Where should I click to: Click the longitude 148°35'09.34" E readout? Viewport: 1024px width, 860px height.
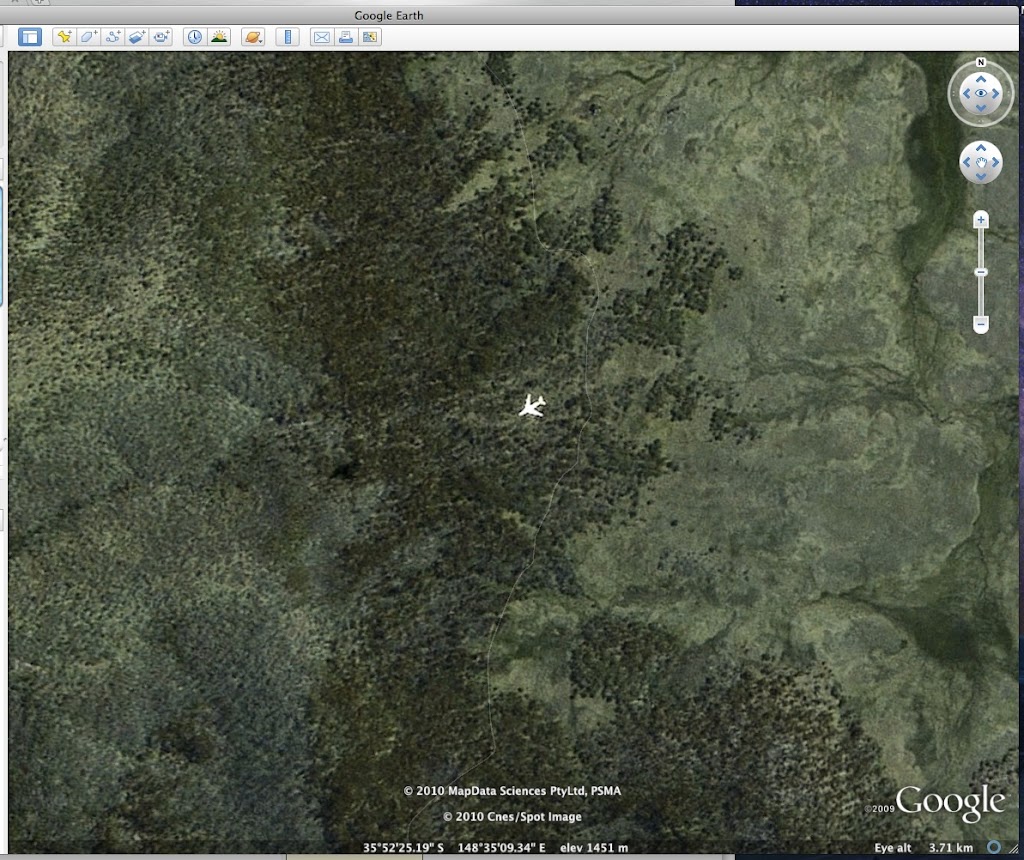click(x=501, y=848)
